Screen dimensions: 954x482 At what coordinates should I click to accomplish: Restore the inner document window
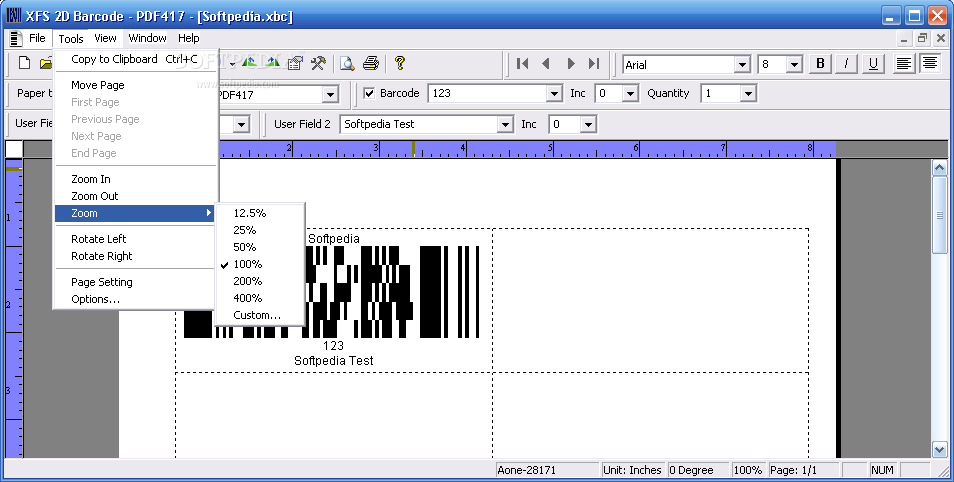922,39
